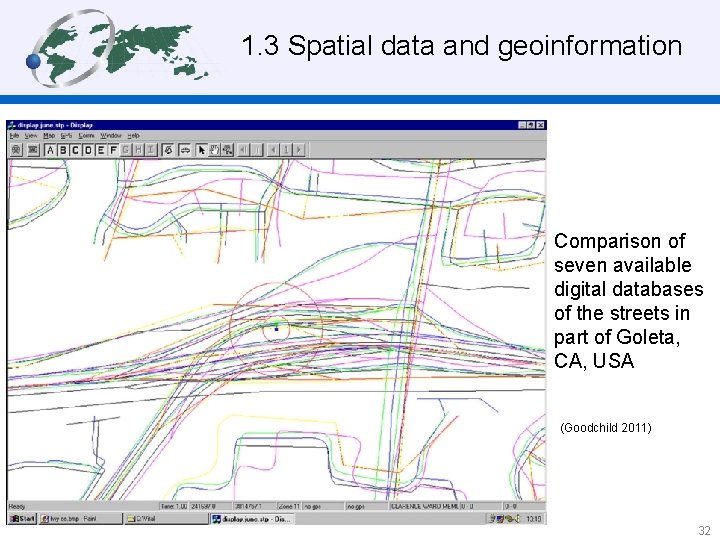The width and height of the screenshot is (720, 540).
Task: Toggle greyed layer H toolbar button
Action: pos(138,150)
